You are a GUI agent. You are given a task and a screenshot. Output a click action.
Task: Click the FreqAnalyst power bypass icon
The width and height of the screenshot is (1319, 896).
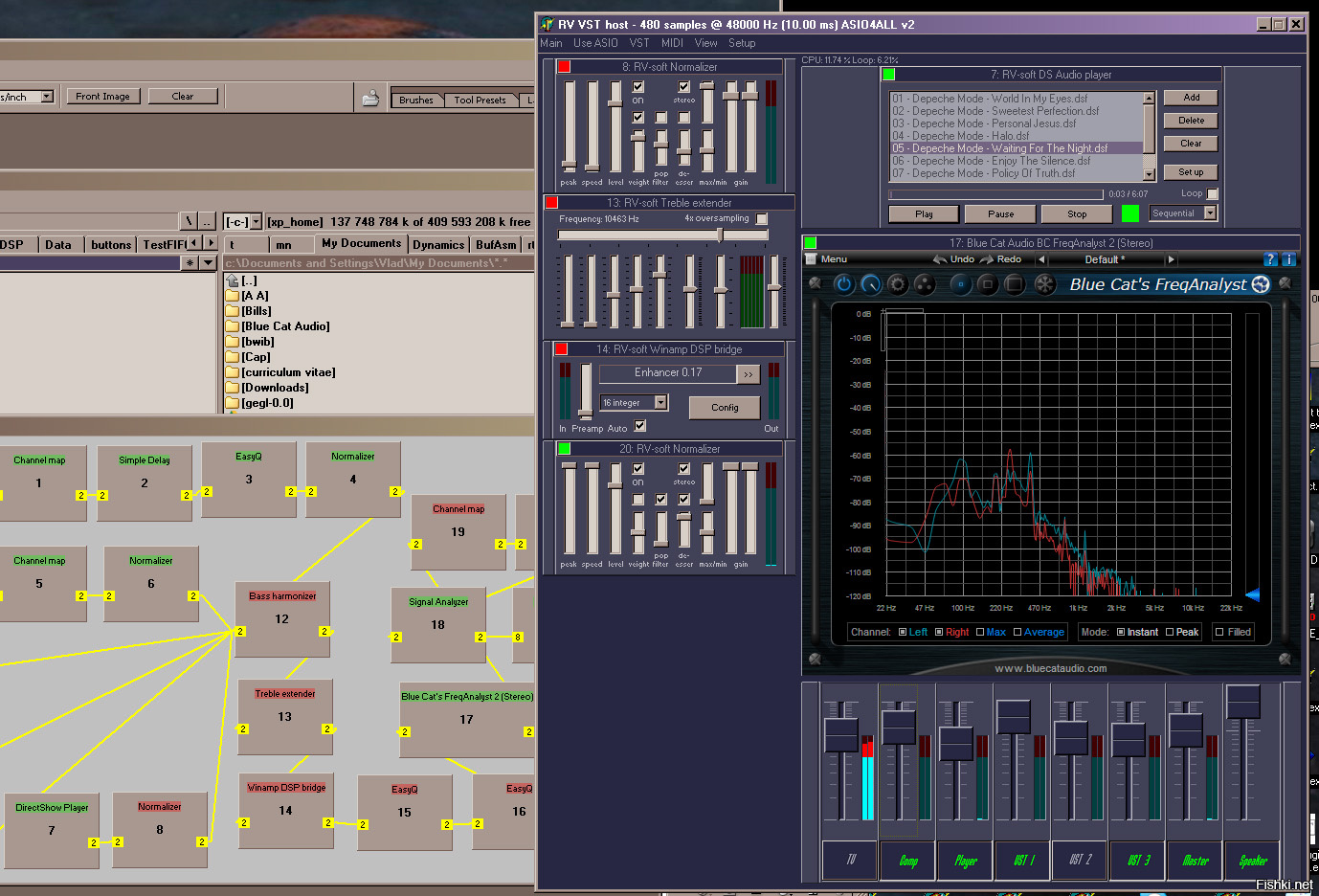tap(843, 284)
